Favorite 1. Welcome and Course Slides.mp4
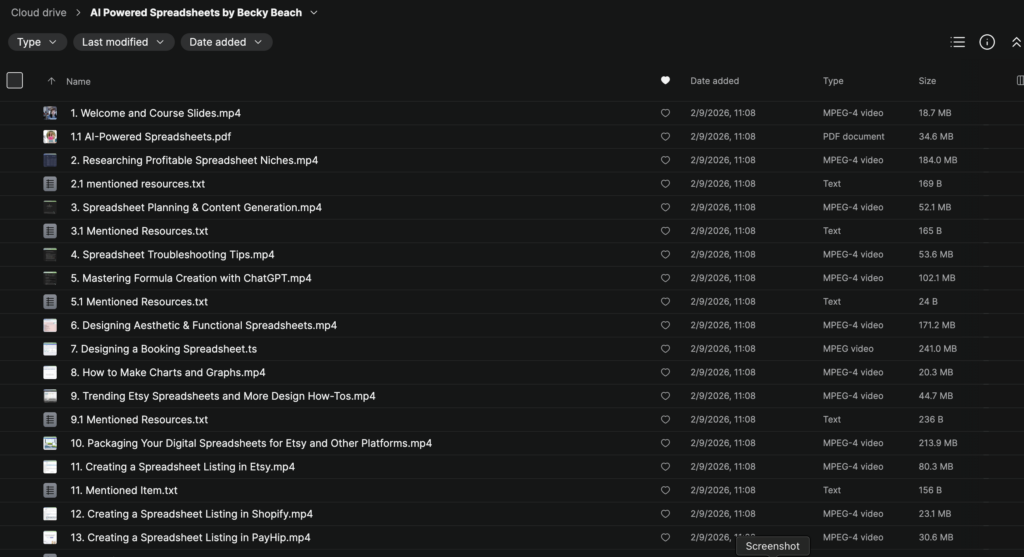 click(665, 113)
